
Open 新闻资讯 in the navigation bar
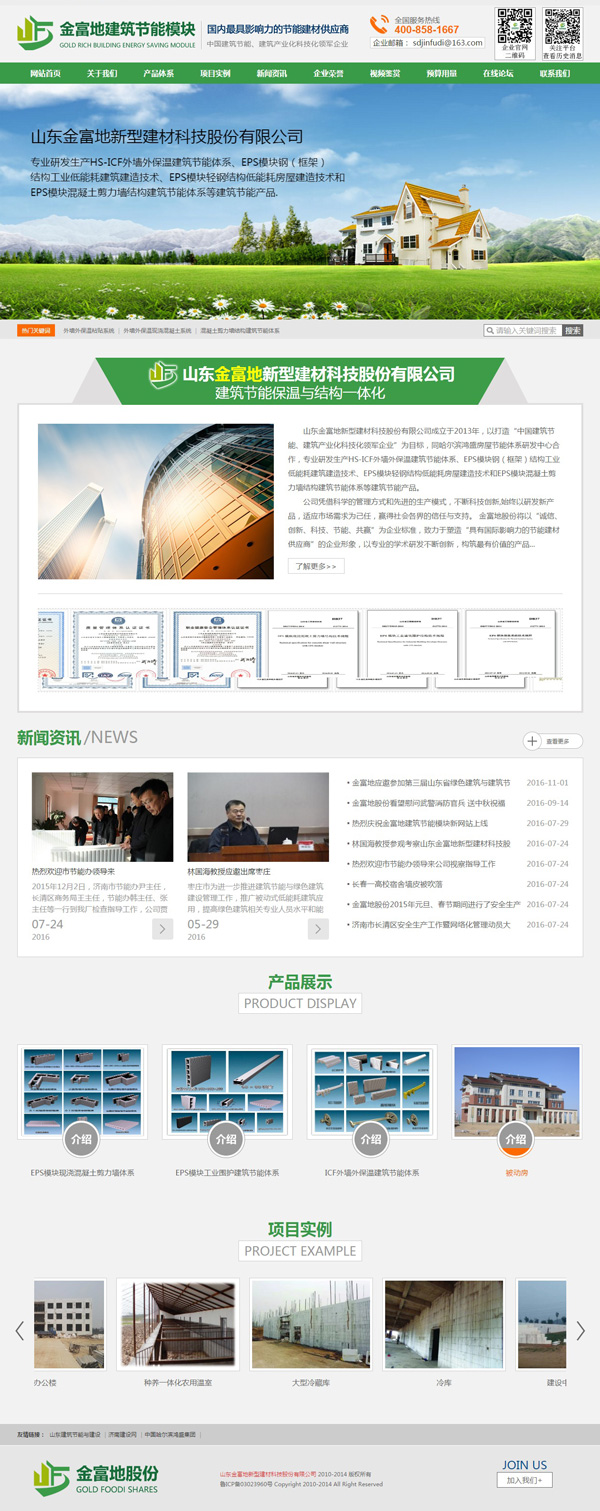pyautogui.click(x=272, y=73)
